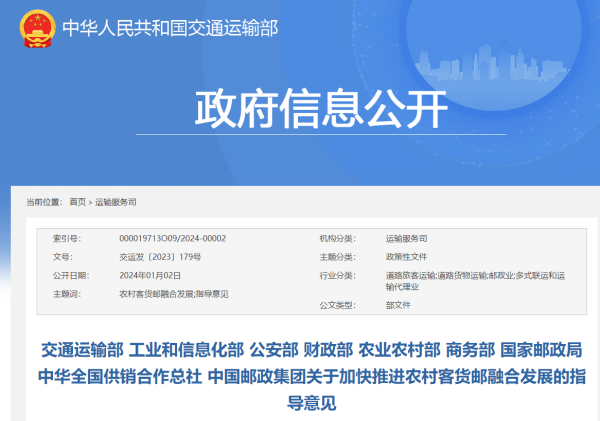The width and height of the screenshot is (600, 421).
Task: Select the 行业分类 value starting 道路旅客运输
Action: coord(475,281)
